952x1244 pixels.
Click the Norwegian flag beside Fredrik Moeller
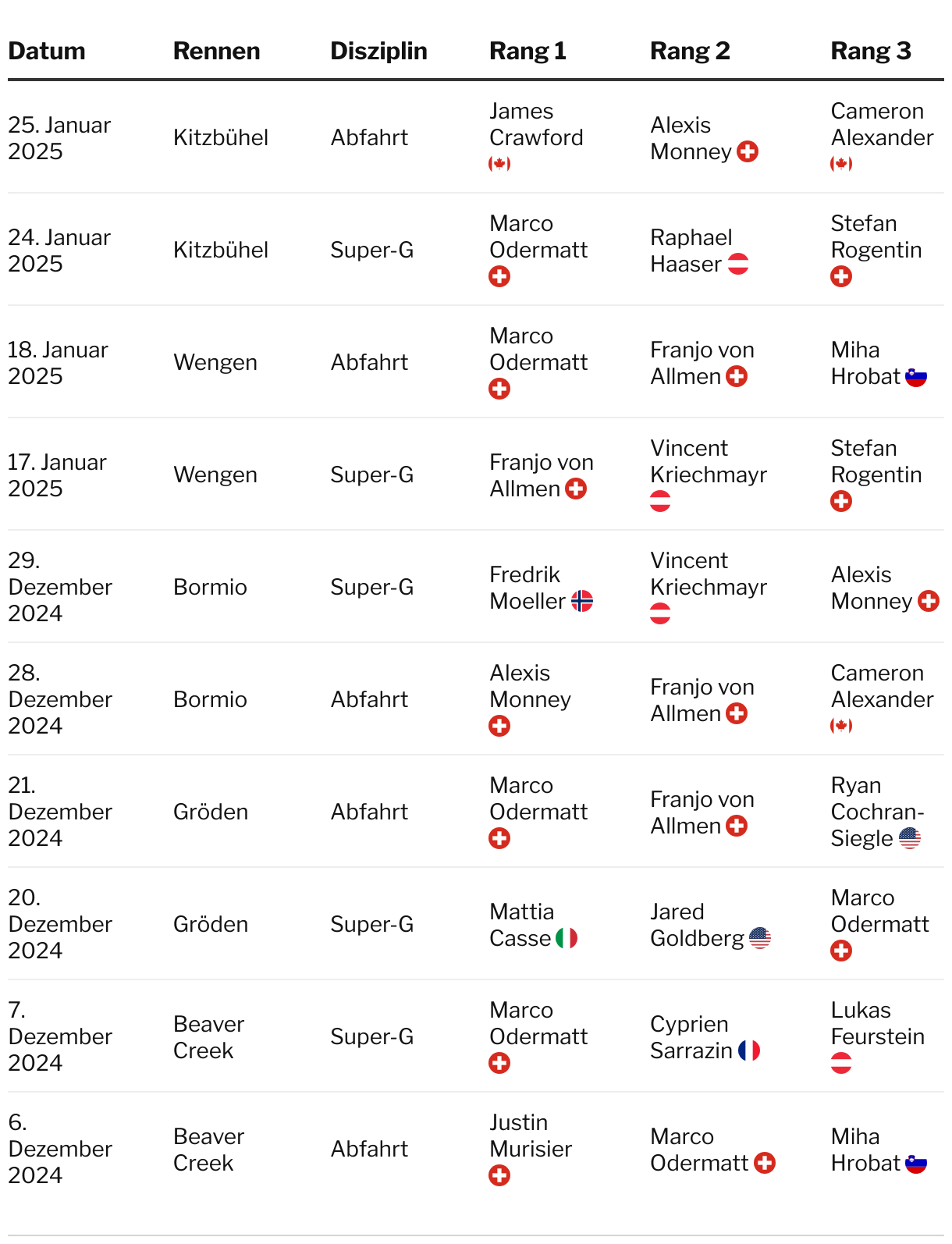[x=582, y=601]
